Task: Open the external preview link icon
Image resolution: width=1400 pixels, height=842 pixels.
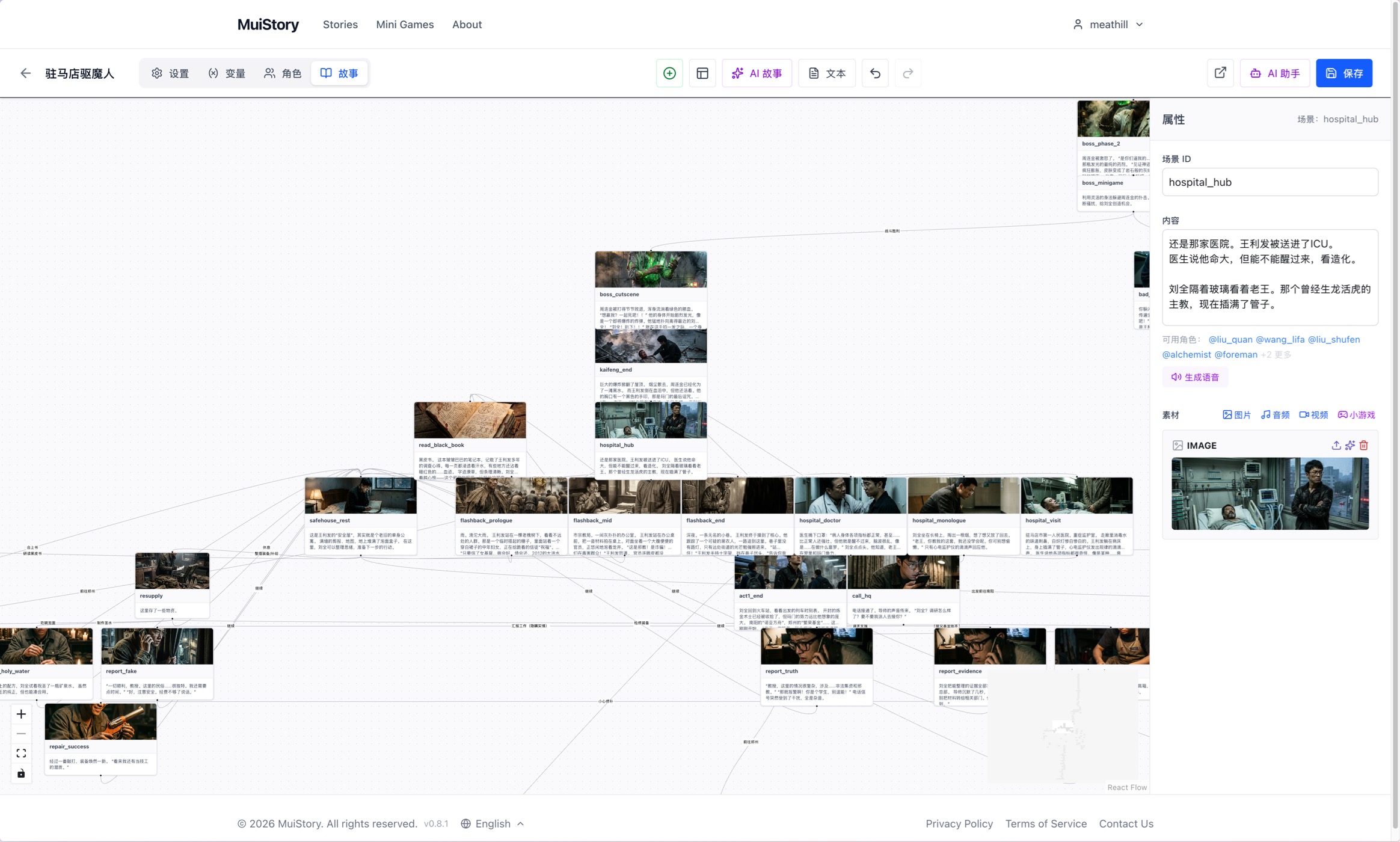Action: pyautogui.click(x=1220, y=73)
